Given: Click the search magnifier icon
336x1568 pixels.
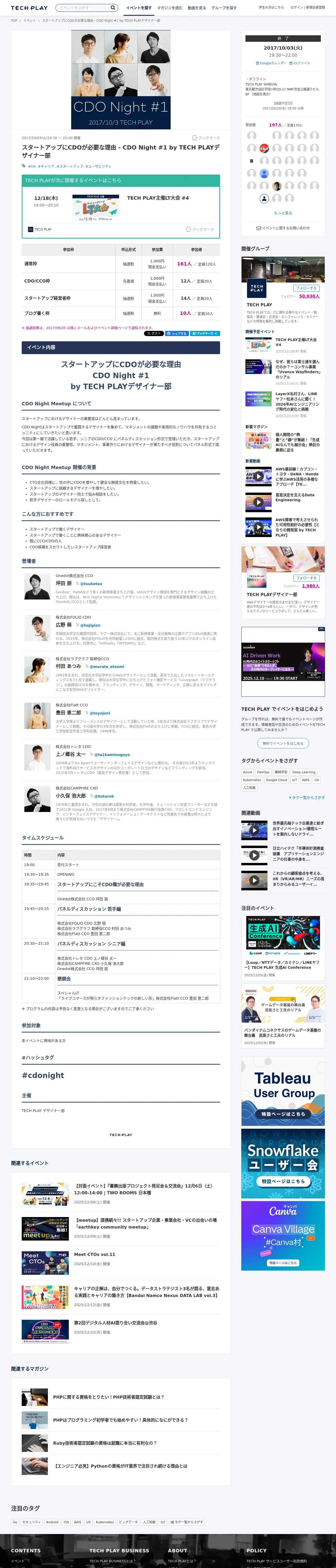Looking at the screenshot, I should [x=113, y=8].
